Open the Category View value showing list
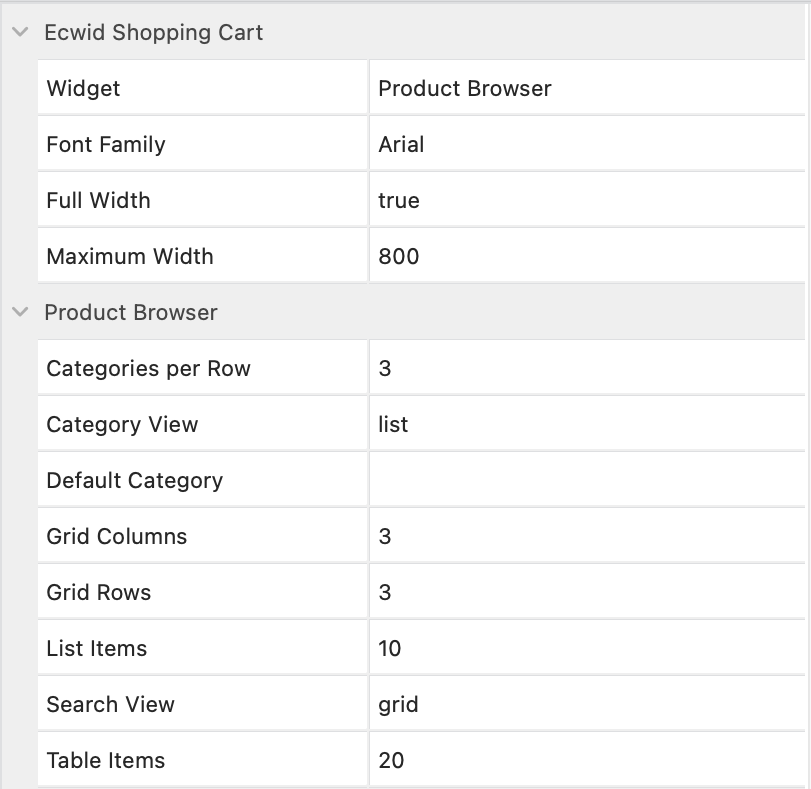Image resolution: width=811 pixels, height=789 pixels. 391,424
